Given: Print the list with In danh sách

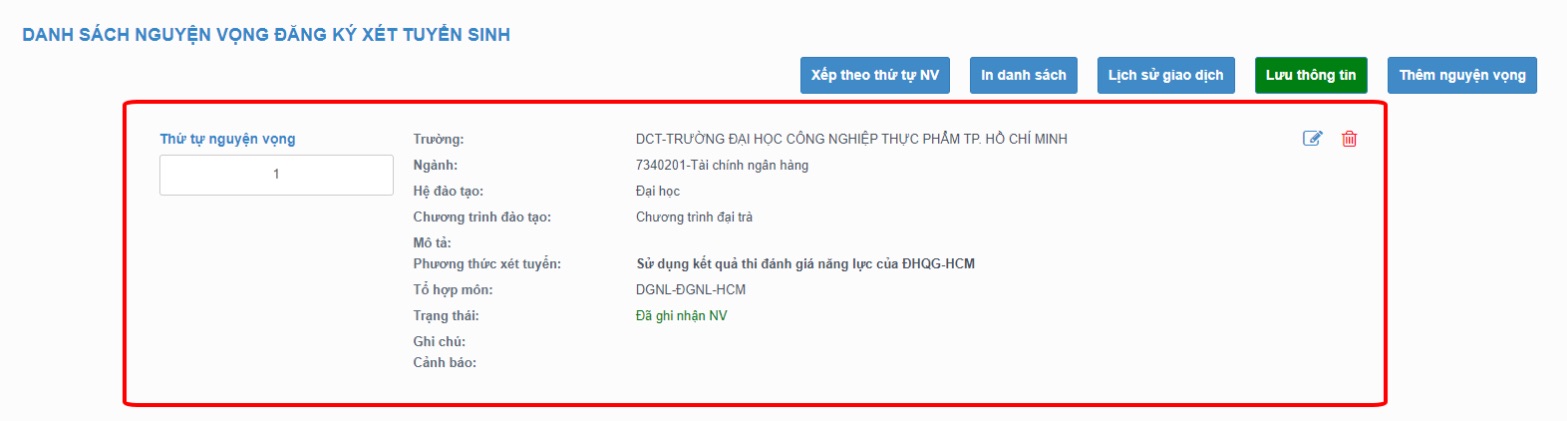Looking at the screenshot, I should [1023, 75].
